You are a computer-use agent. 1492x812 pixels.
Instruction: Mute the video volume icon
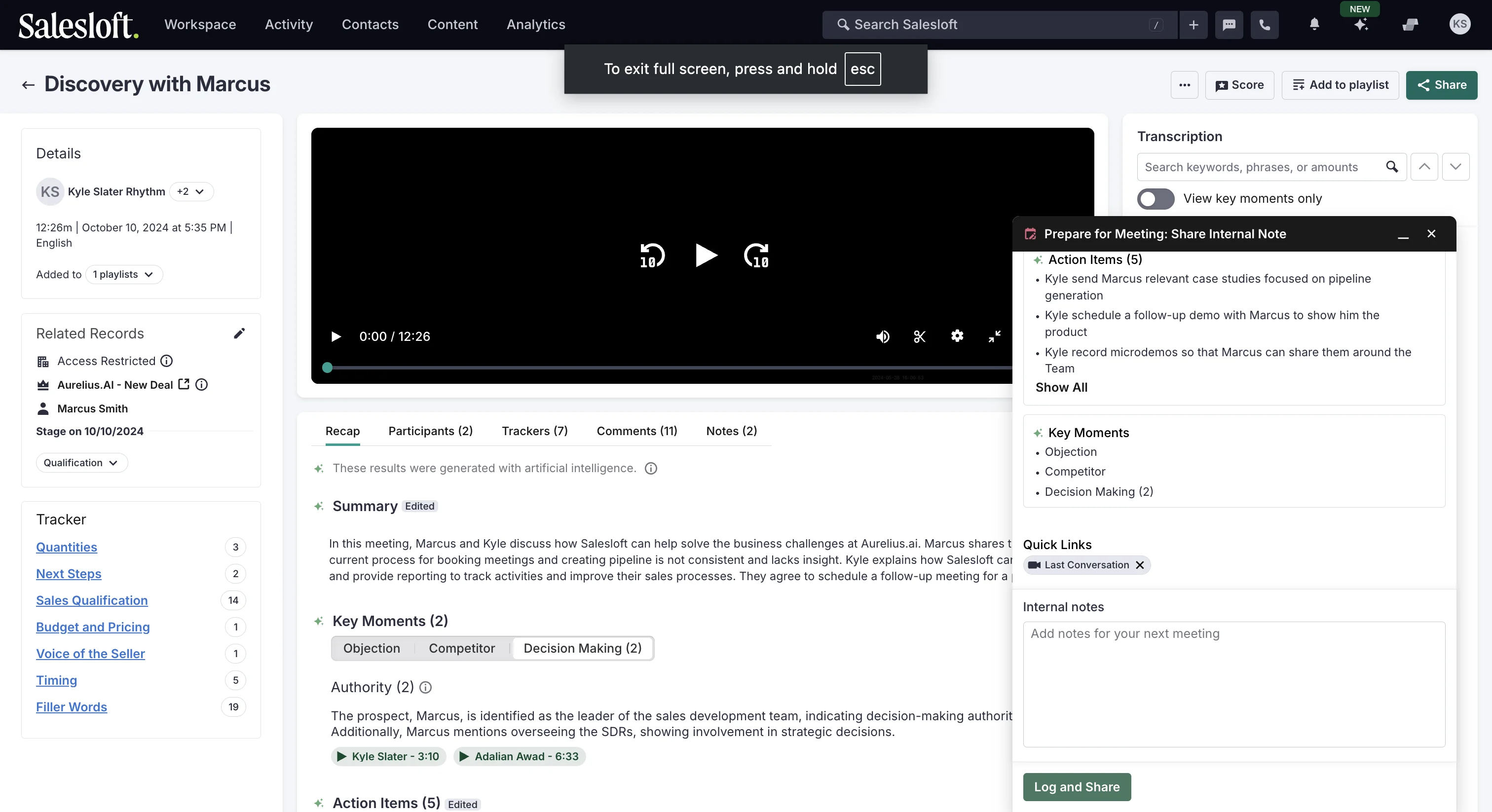coord(883,336)
